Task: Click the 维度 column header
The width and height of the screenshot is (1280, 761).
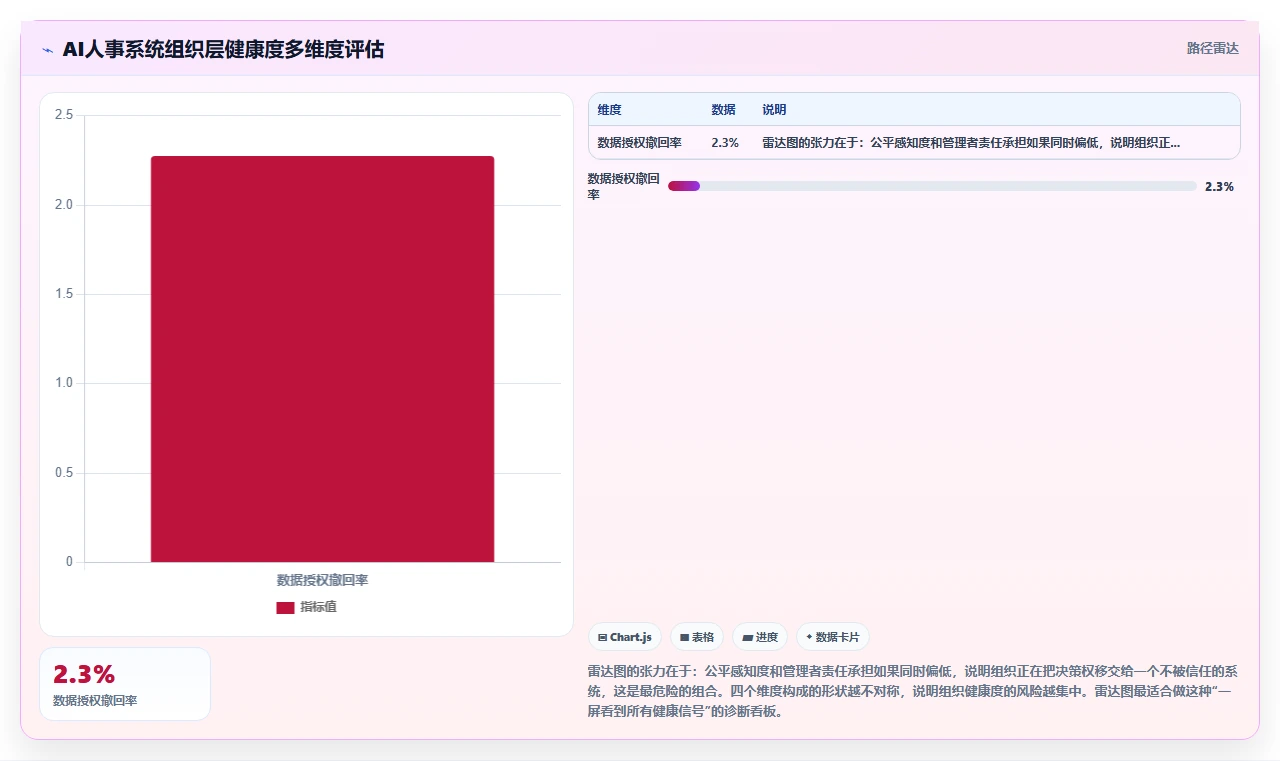Action: click(609, 110)
